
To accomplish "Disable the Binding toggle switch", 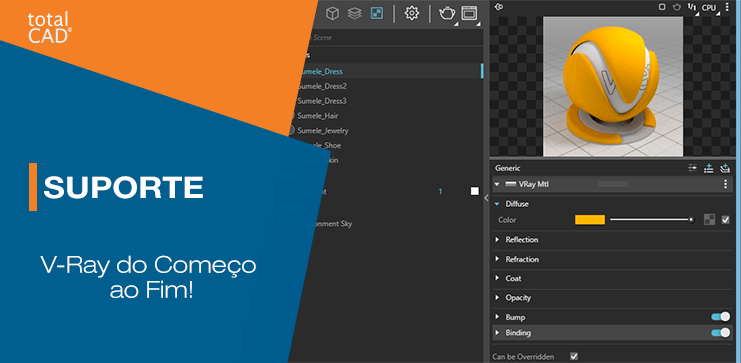I will [721, 333].
